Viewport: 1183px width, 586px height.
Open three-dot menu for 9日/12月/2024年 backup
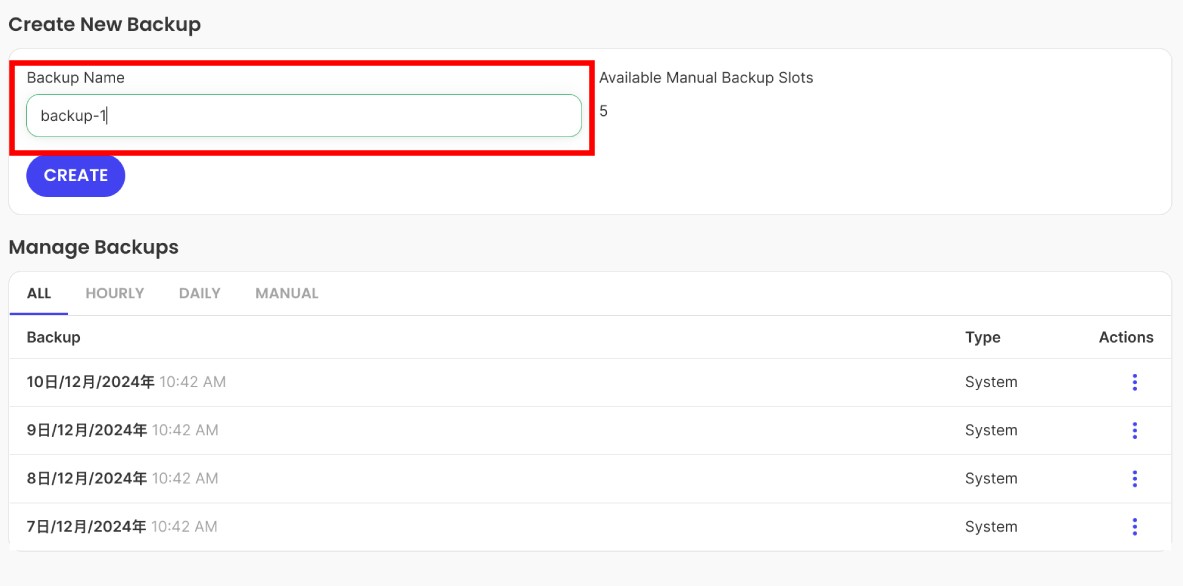(1134, 430)
